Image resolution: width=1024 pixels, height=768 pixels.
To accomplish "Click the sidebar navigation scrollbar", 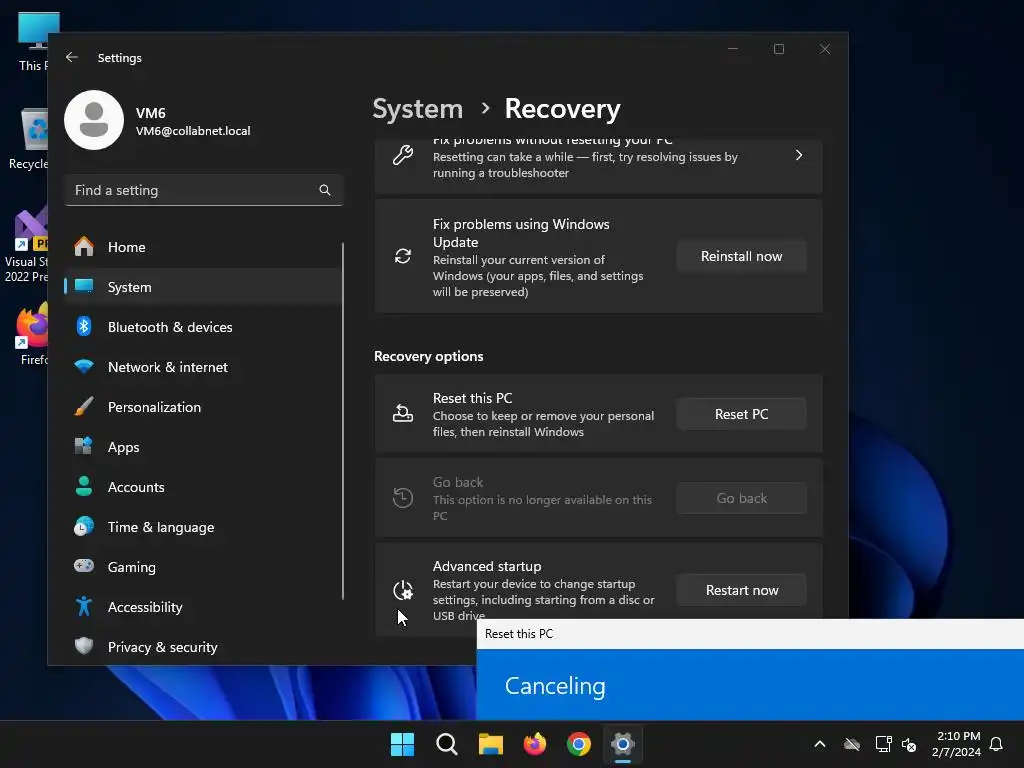I will pyautogui.click(x=343, y=421).
